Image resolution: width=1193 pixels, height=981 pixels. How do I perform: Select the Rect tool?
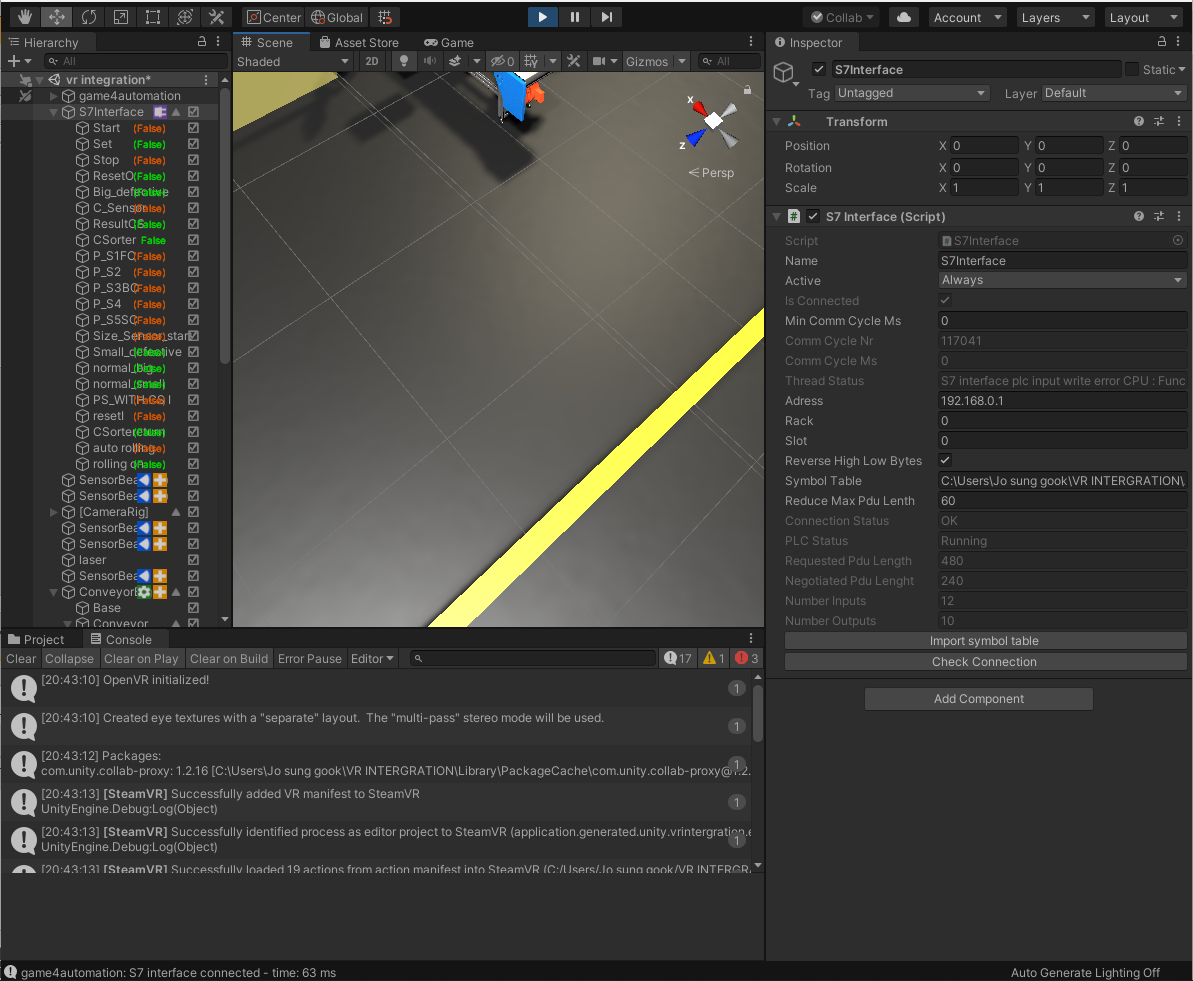[x=153, y=17]
